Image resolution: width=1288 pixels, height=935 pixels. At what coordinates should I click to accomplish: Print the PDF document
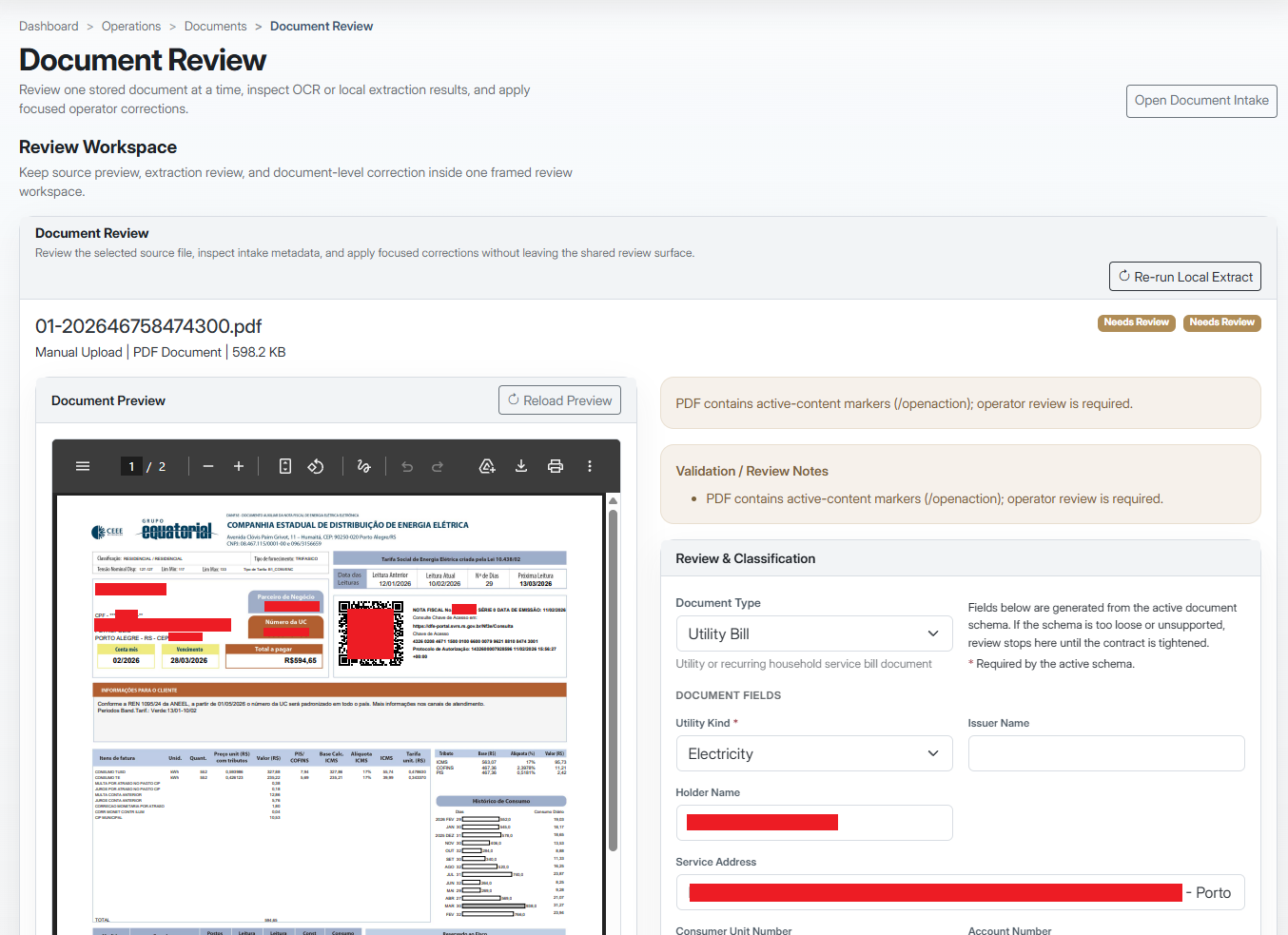pyautogui.click(x=556, y=466)
